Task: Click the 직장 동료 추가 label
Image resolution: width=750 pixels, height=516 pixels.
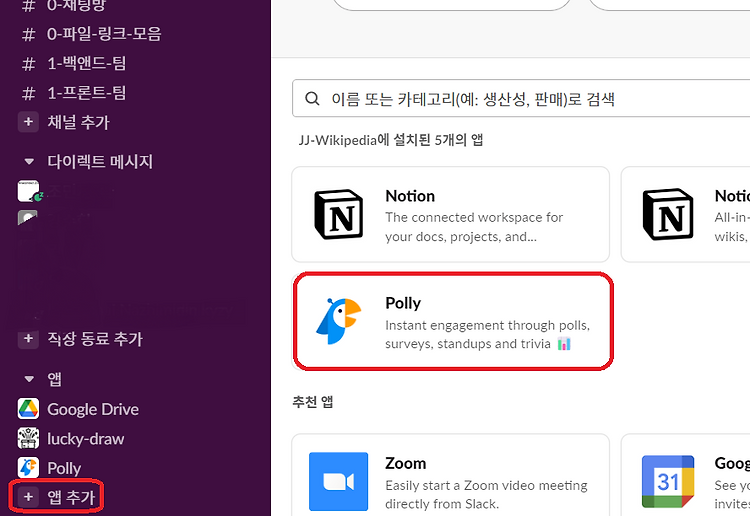Action: click(x=95, y=339)
